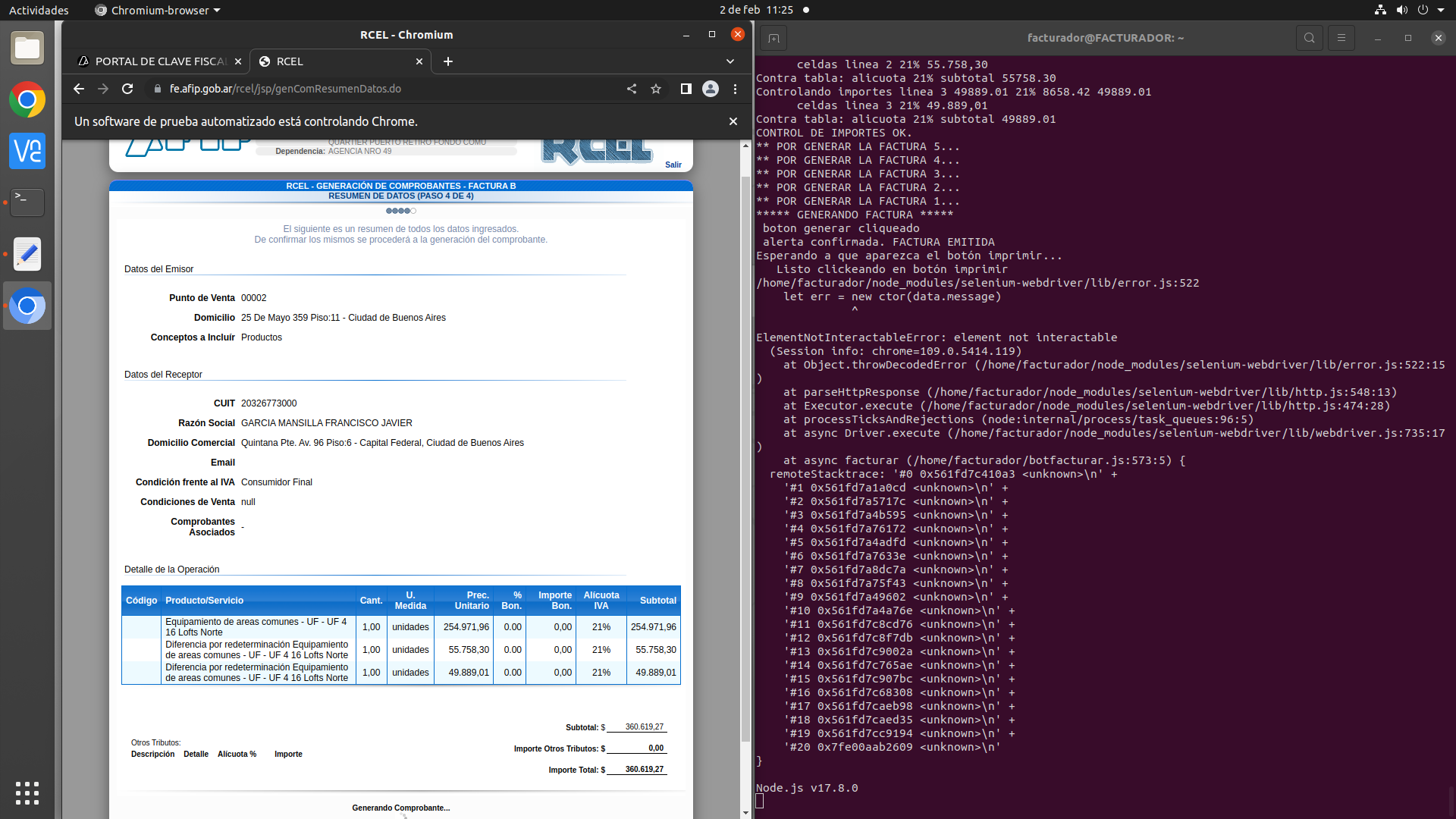Click the Salir link

pyautogui.click(x=673, y=165)
